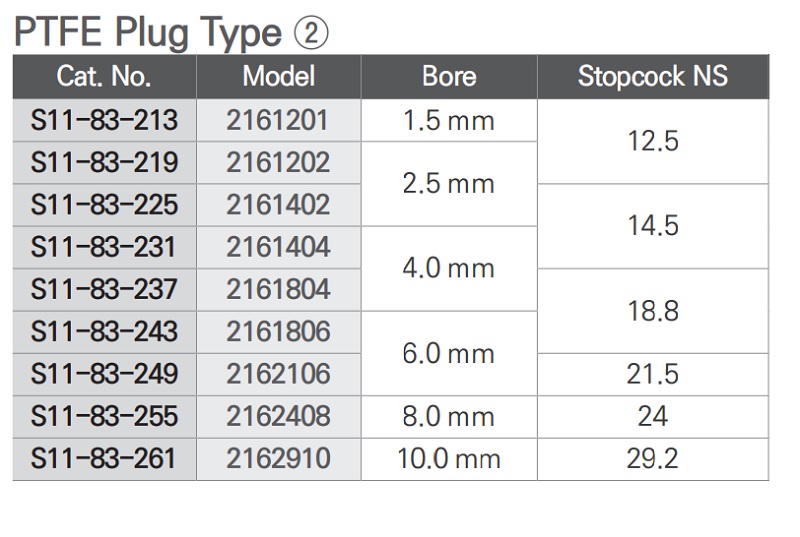
Task: Click the PTFE Plug Type heading text
Action: 147,34
